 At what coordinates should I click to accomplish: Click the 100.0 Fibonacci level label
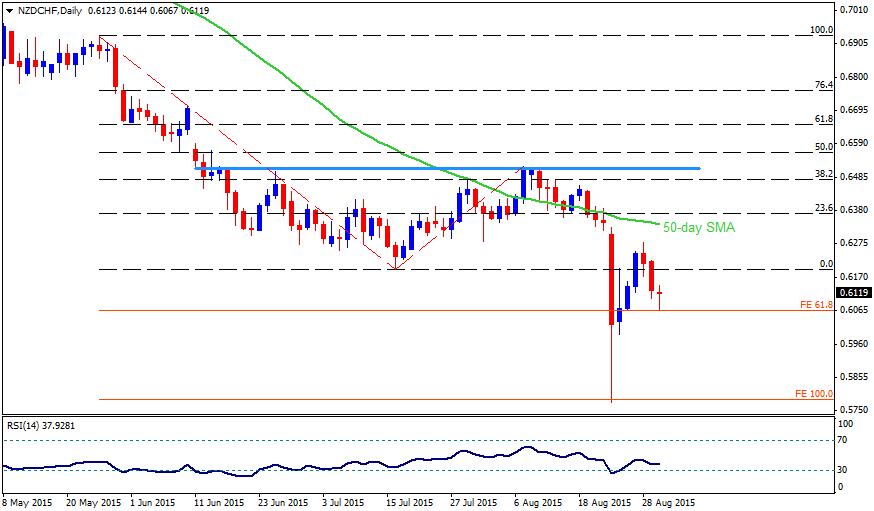tap(822, 30)
